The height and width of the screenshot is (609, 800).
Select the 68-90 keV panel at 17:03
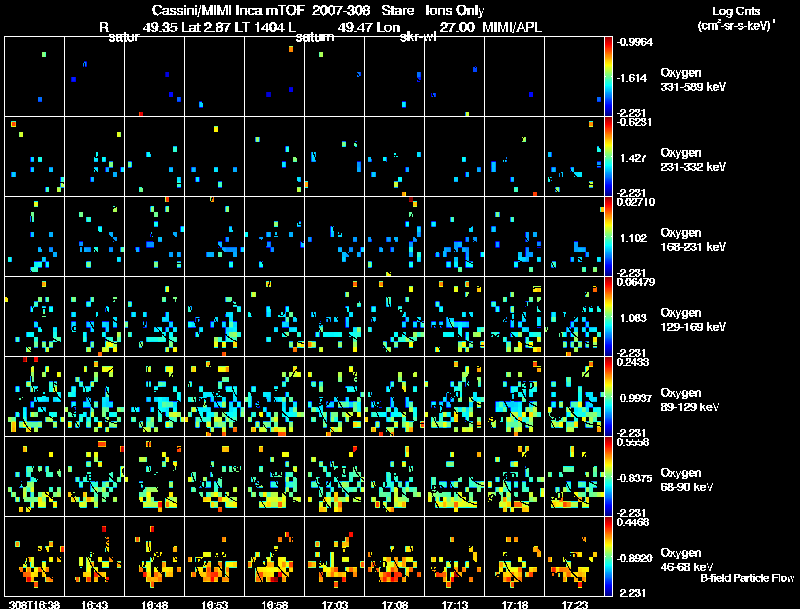point(334,476)
